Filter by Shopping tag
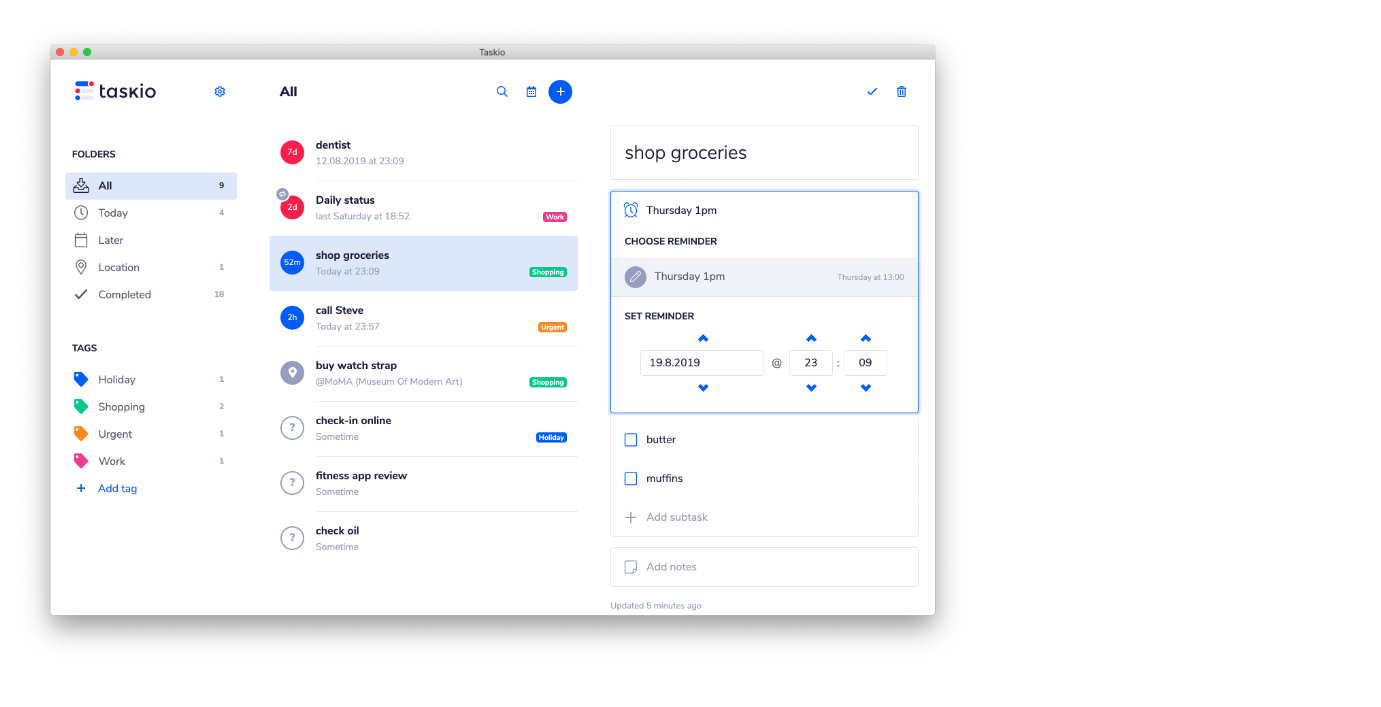The height and width of the screenshot is (707, 1381). pos(151,407)
